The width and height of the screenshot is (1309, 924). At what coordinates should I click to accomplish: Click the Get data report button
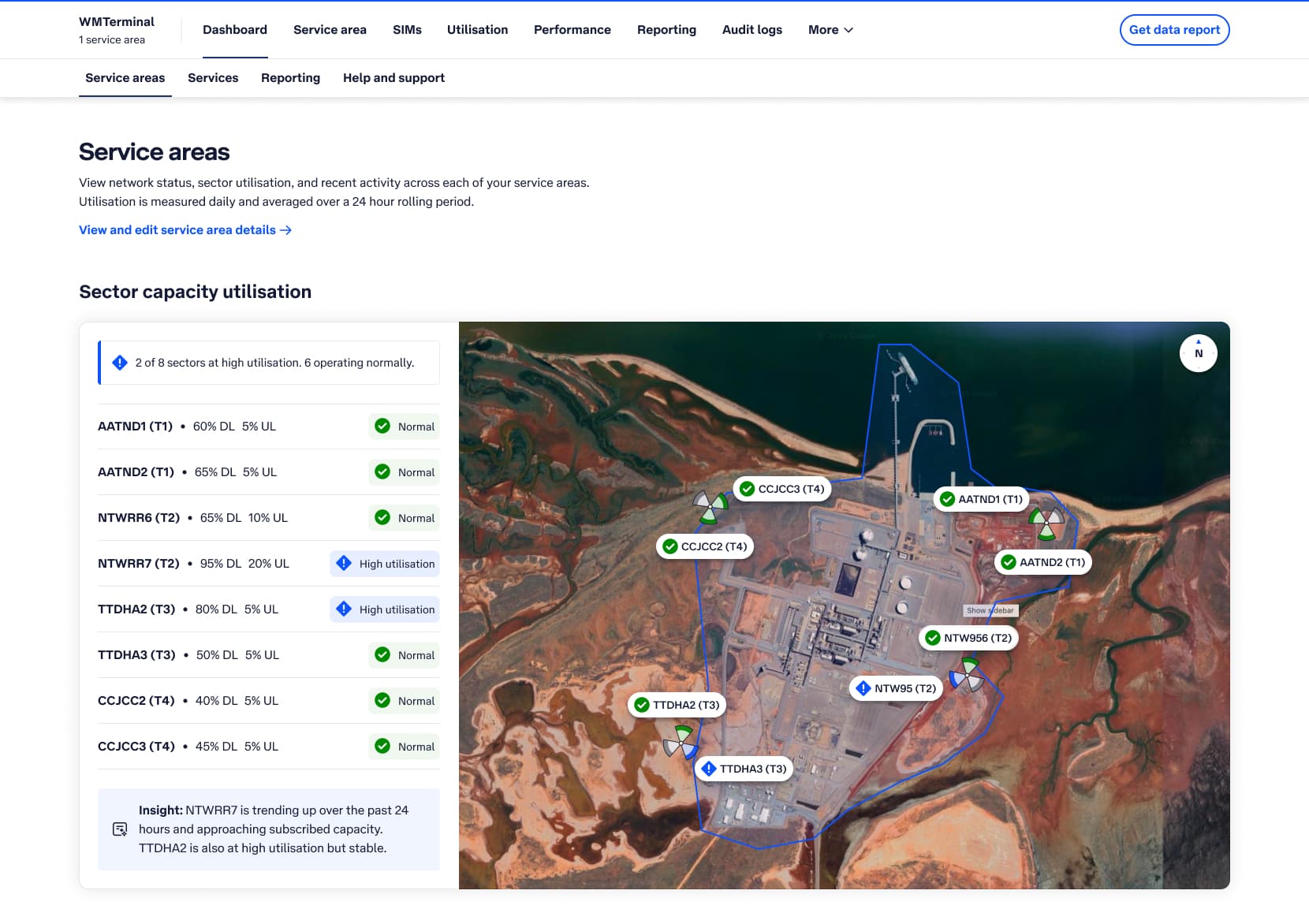tap(1174, 30)
